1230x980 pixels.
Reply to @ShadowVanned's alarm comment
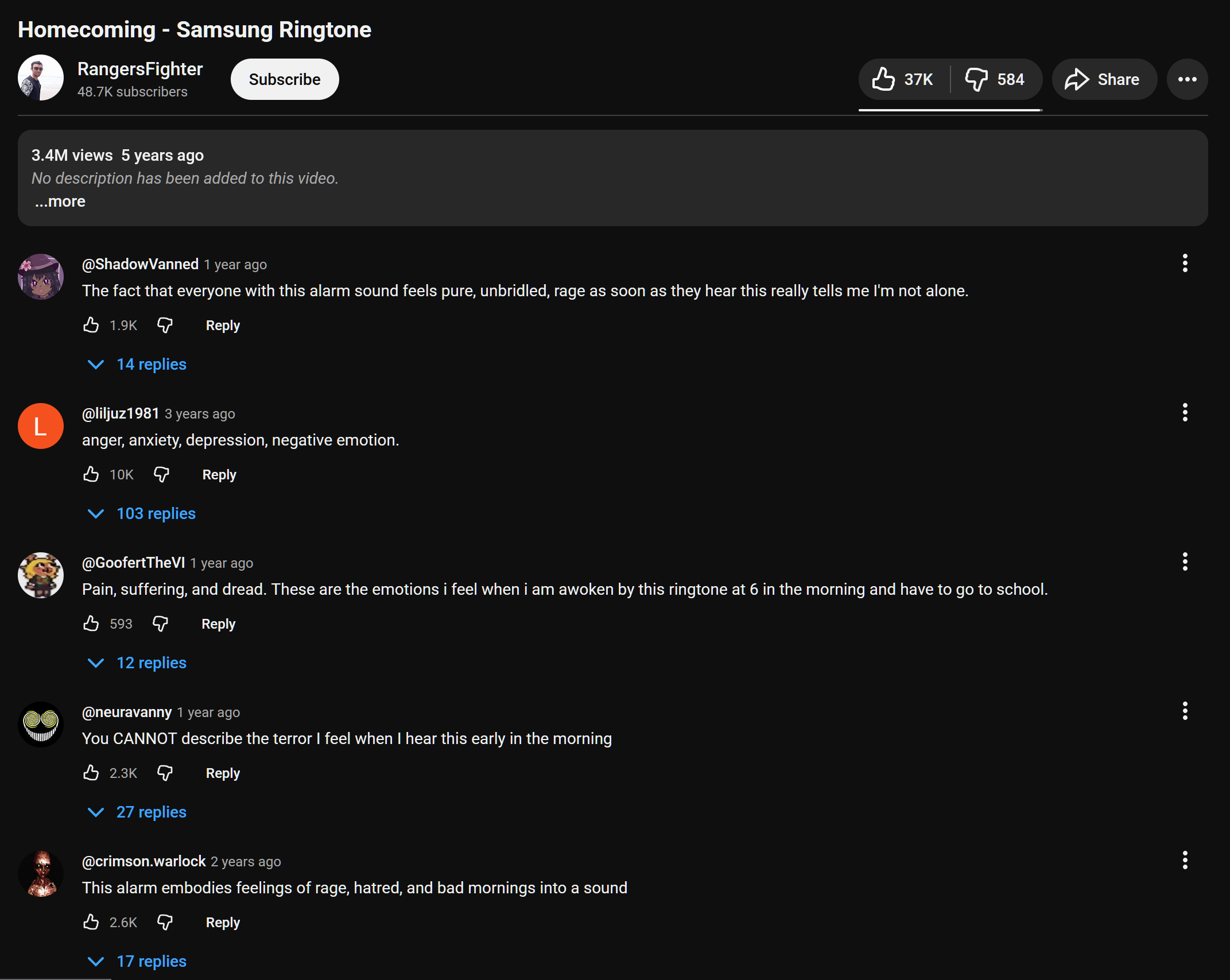coord(223,325)
